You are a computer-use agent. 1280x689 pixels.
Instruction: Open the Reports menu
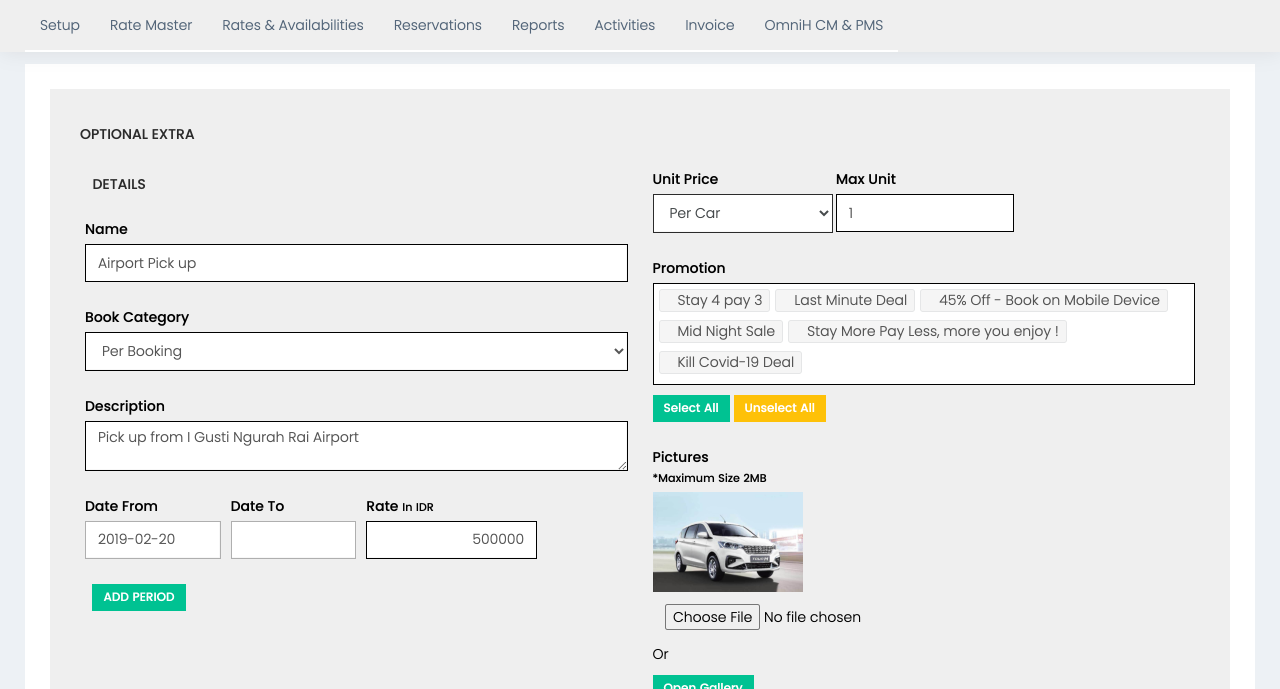[538, 25]
